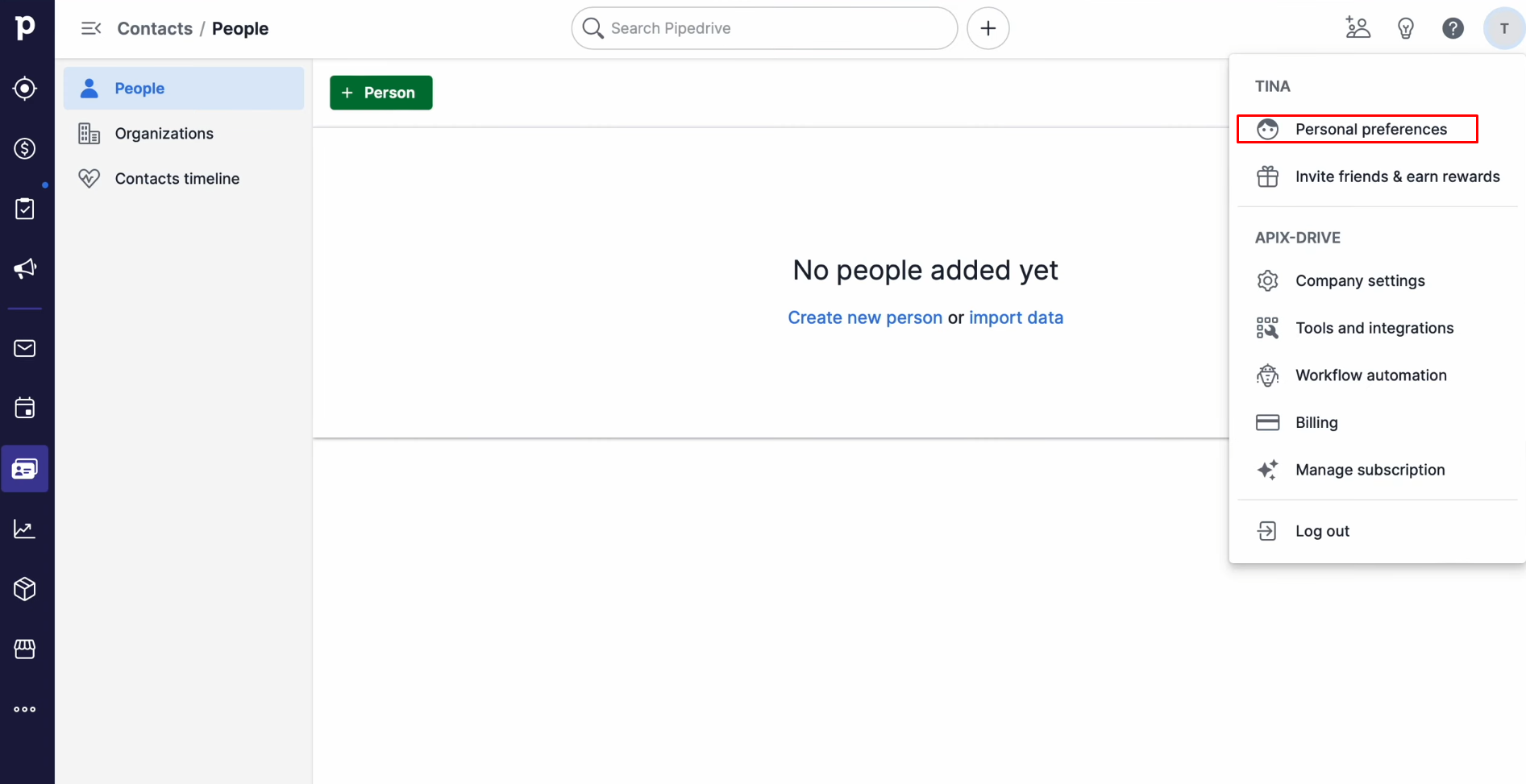Open Workflow automation

(x=1378, y=375)
